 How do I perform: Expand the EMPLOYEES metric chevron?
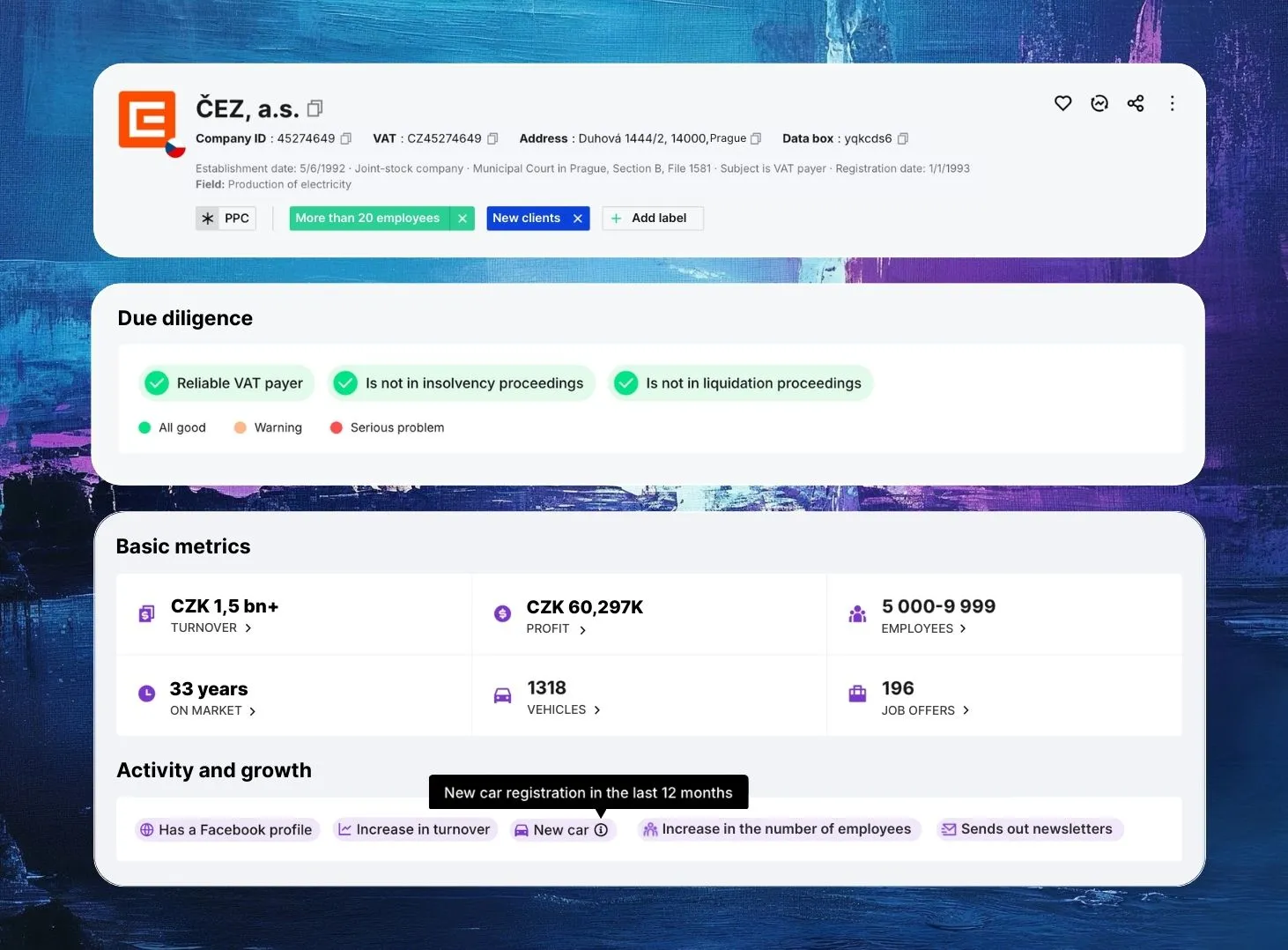(963, 628)
